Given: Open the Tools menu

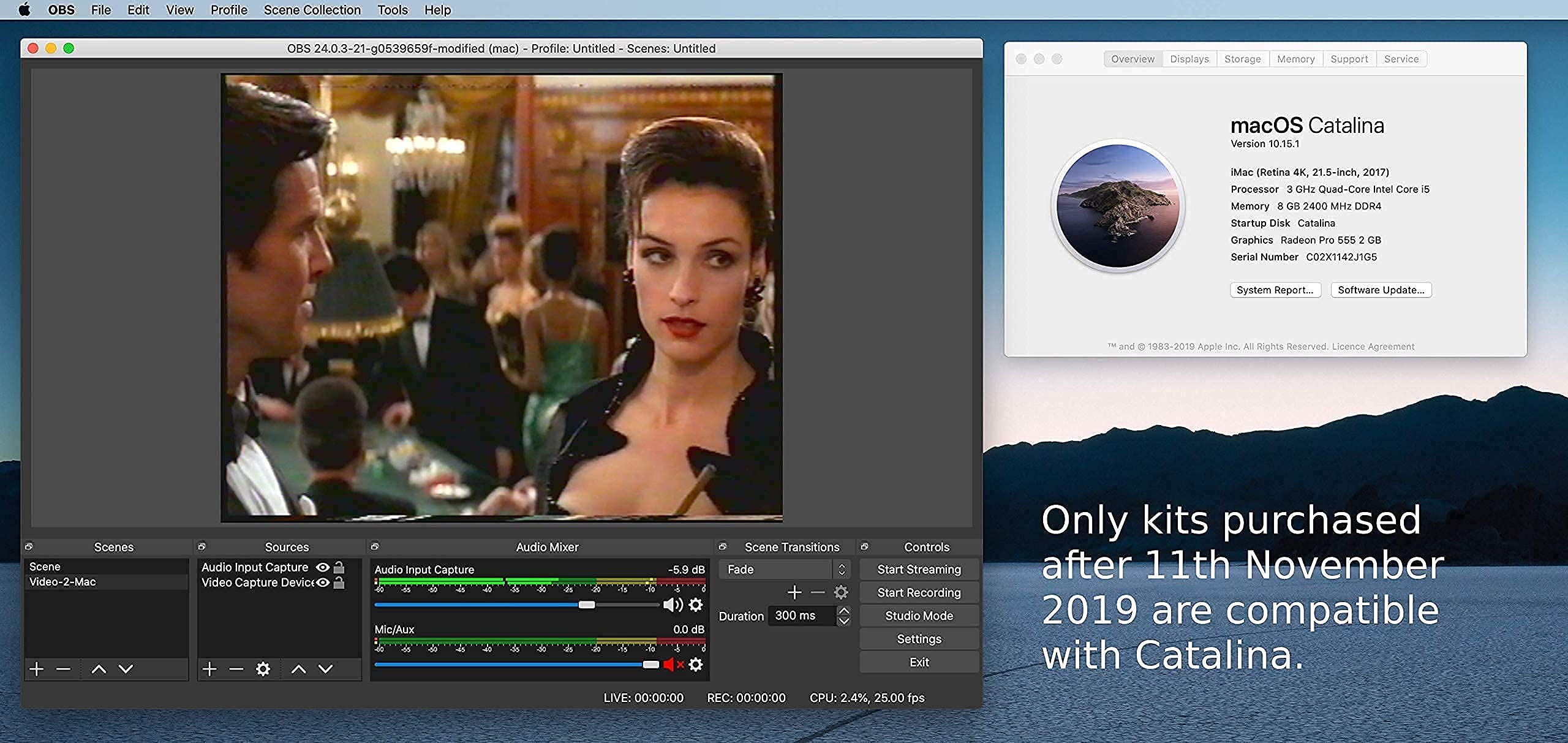Looking at the screenshot, I should [393, 10].
